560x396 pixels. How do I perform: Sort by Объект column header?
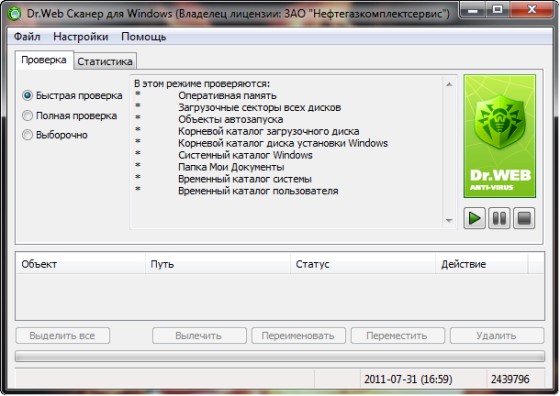click(x=80, y=264)
